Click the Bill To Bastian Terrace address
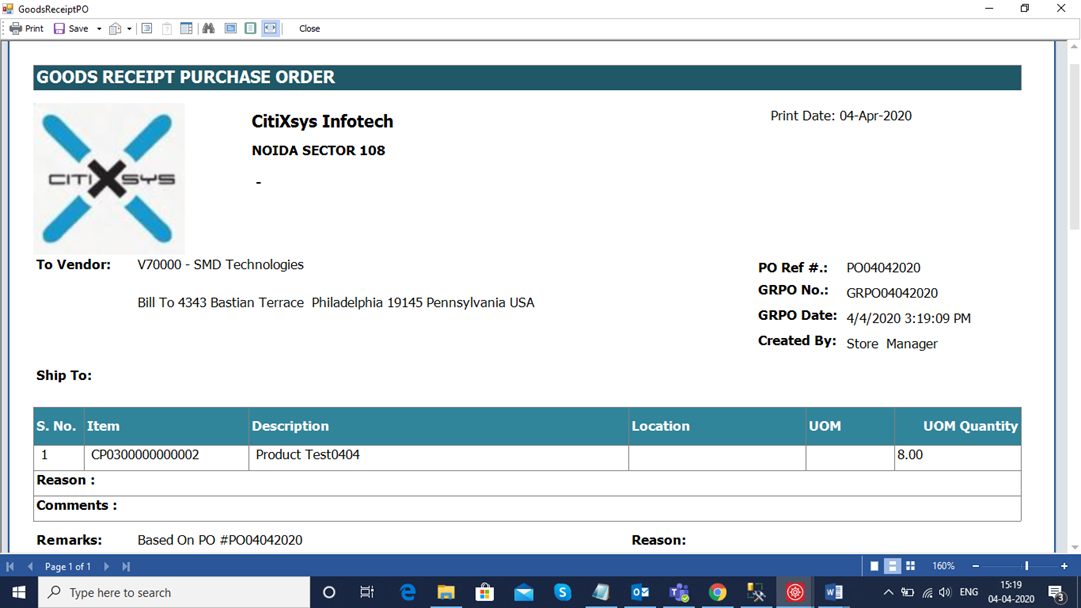 (336, 303)
